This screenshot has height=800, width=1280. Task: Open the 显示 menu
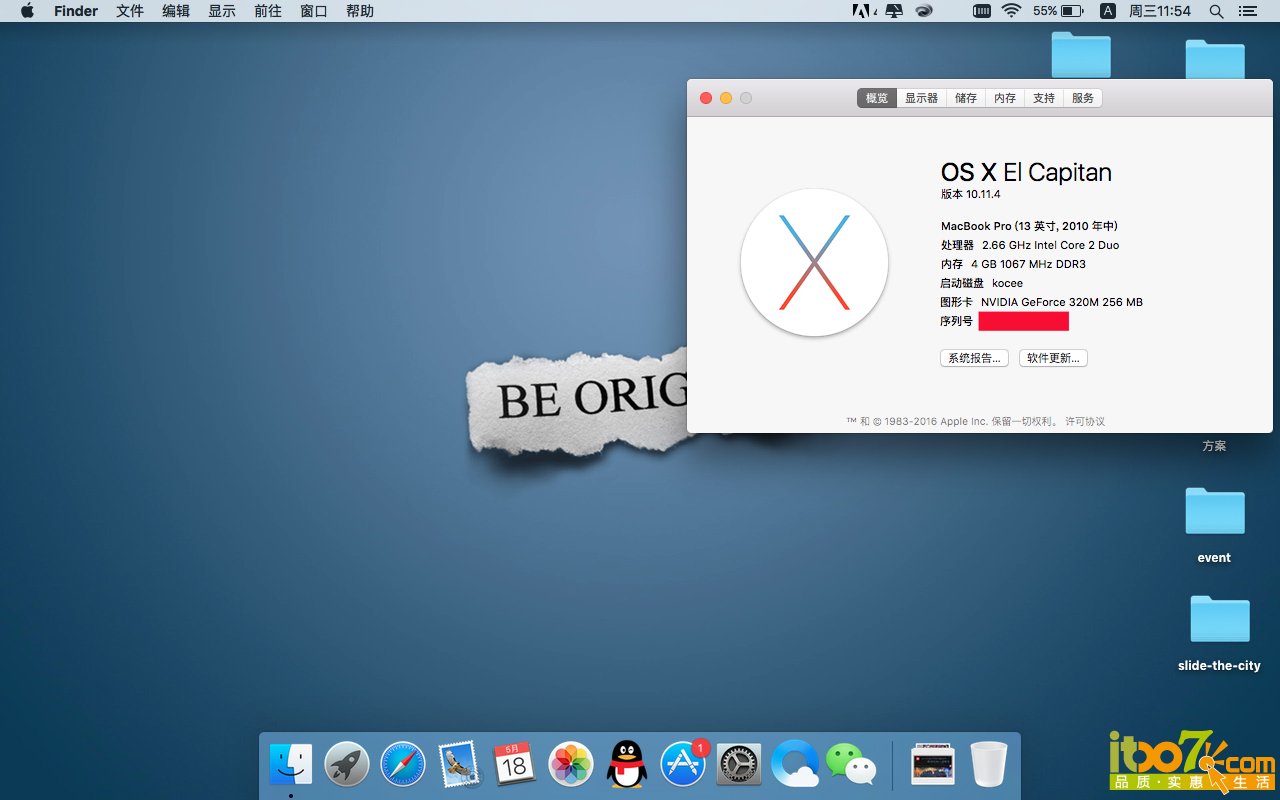222,11
